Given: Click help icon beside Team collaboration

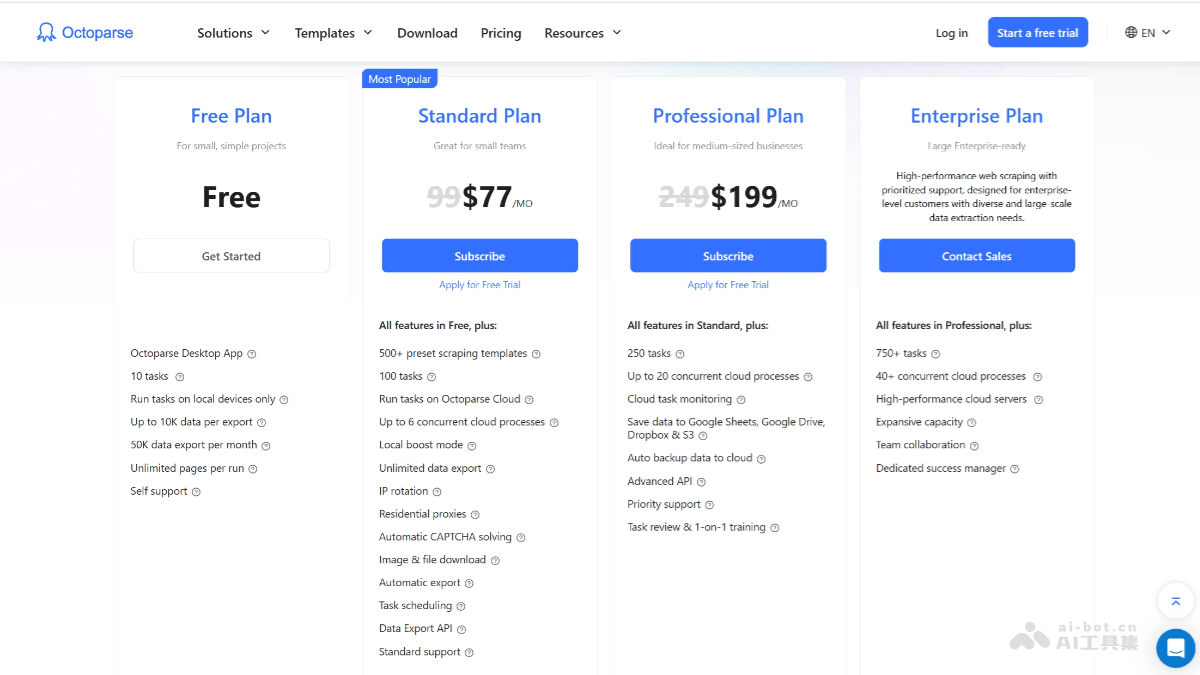Looking at the screenshot, I should pos(974,446).
